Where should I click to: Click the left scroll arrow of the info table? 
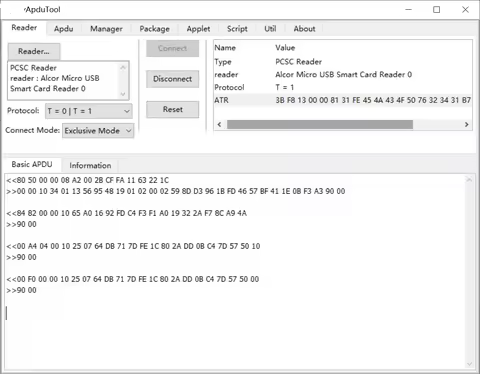point(219,124)
